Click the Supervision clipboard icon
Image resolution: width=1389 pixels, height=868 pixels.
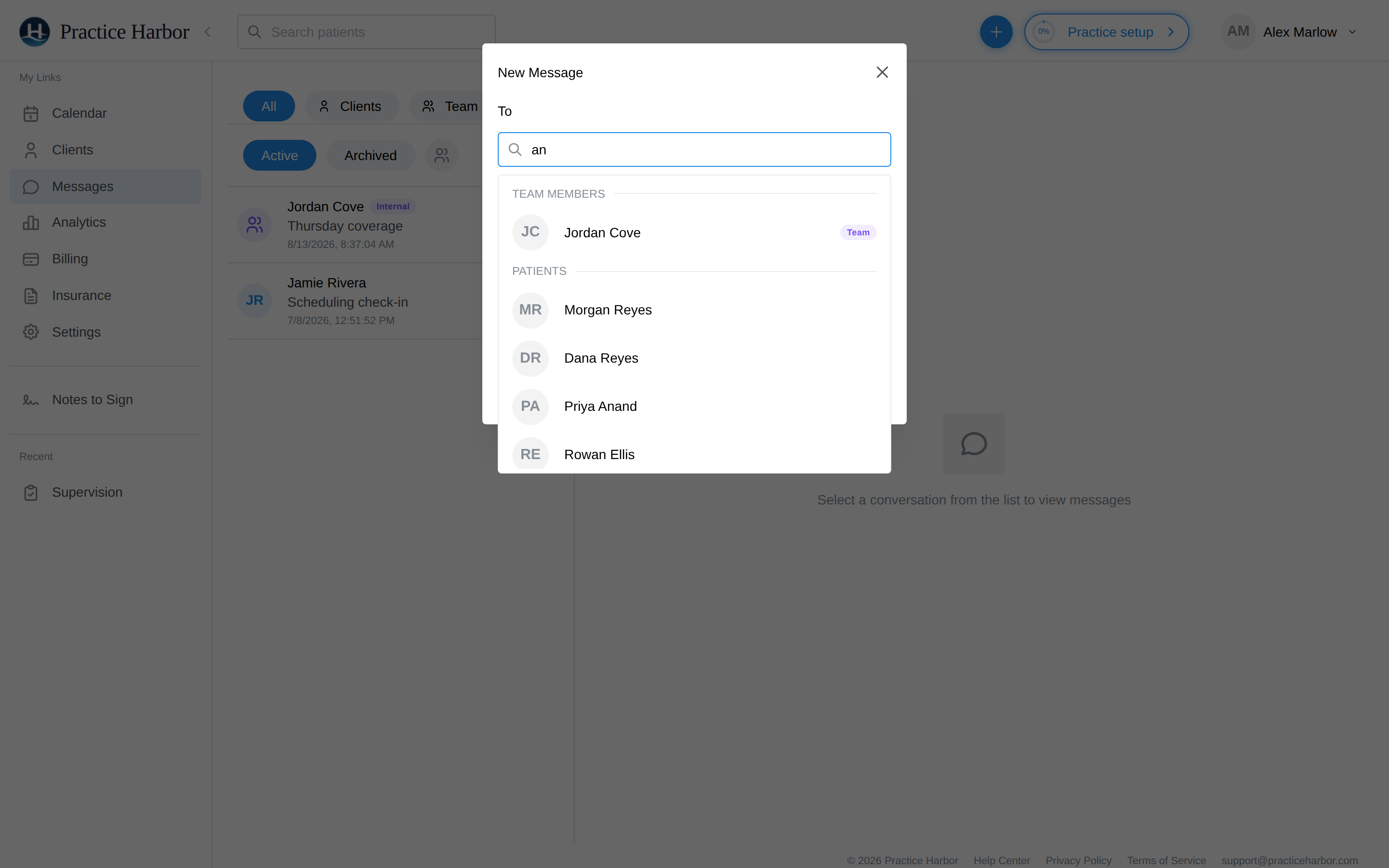[31, 493]
